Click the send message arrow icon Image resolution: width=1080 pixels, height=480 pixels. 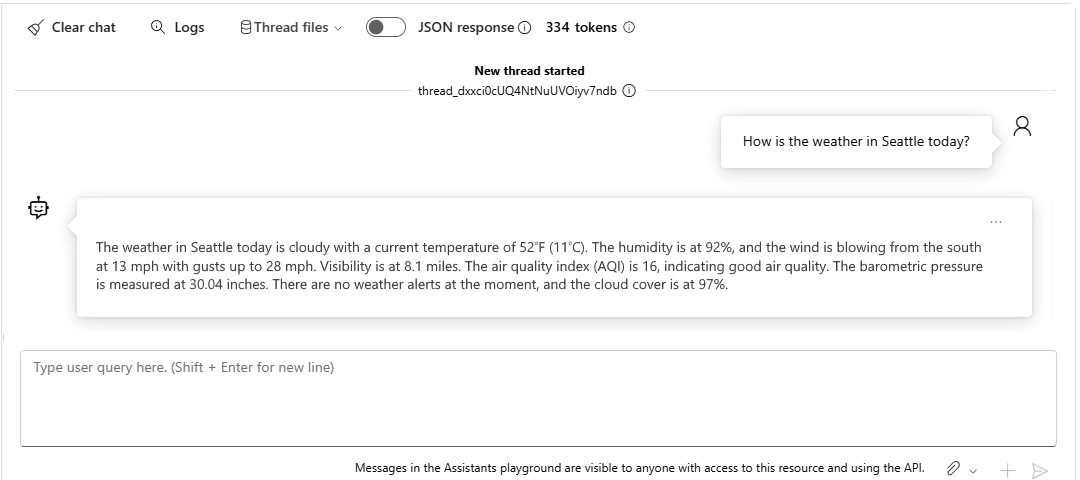point(1039,470)
